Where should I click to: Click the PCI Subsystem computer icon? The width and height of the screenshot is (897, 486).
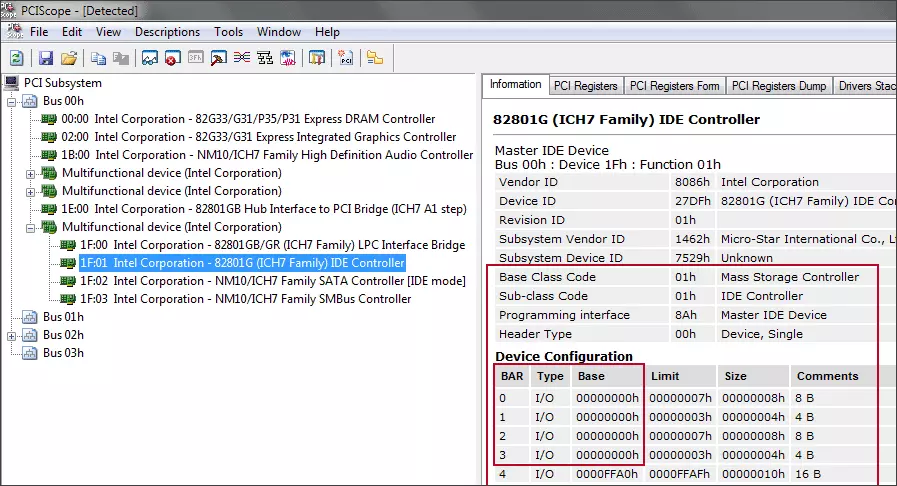[11, 83]
